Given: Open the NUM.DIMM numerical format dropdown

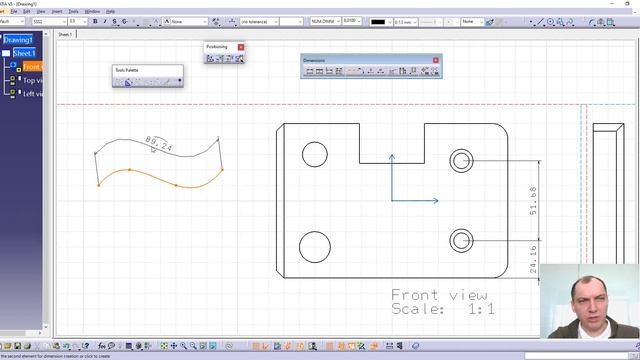Looking at the screenshot, I should pyautogui.click(x=325, y=21).
